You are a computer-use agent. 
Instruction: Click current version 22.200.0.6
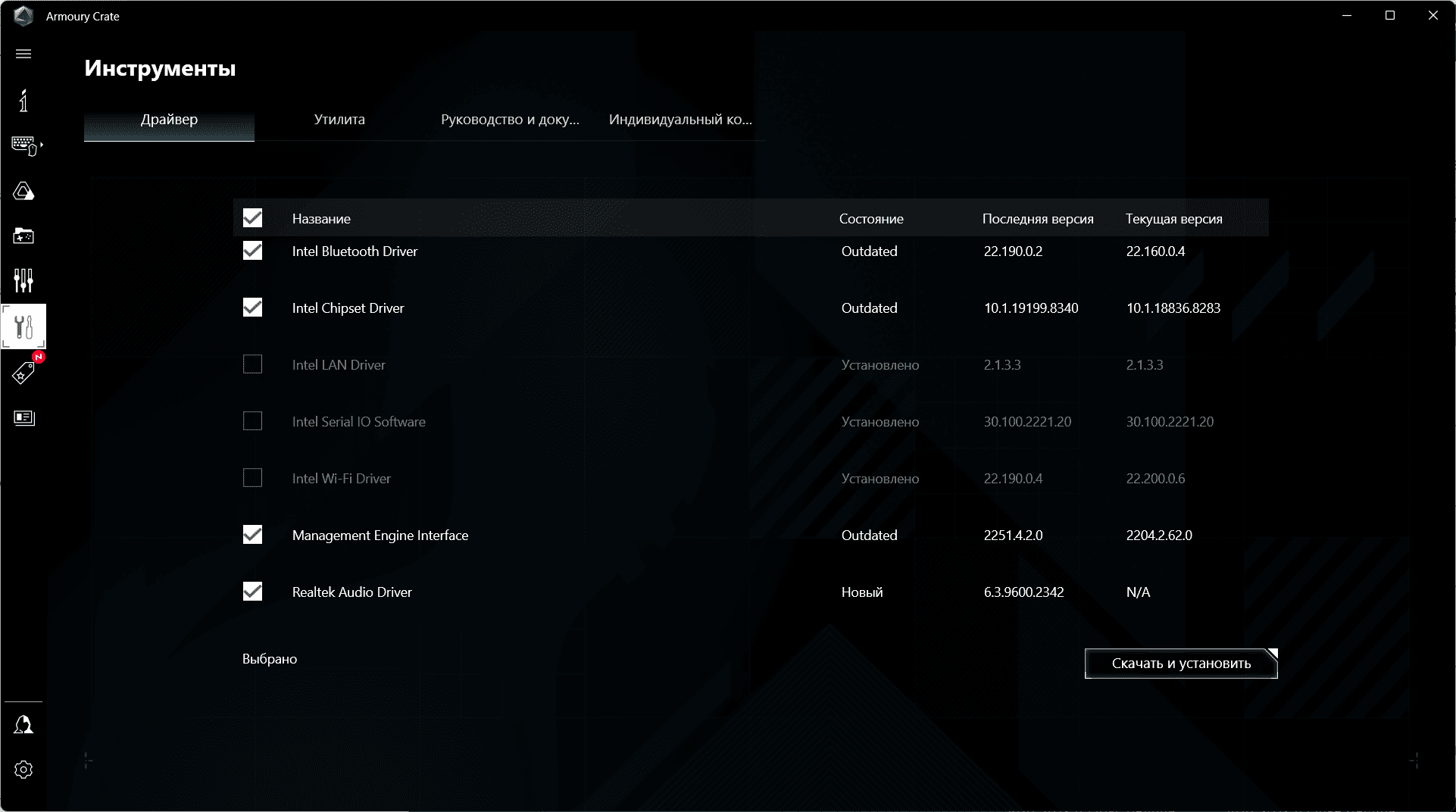click(x=1155, y=479)
